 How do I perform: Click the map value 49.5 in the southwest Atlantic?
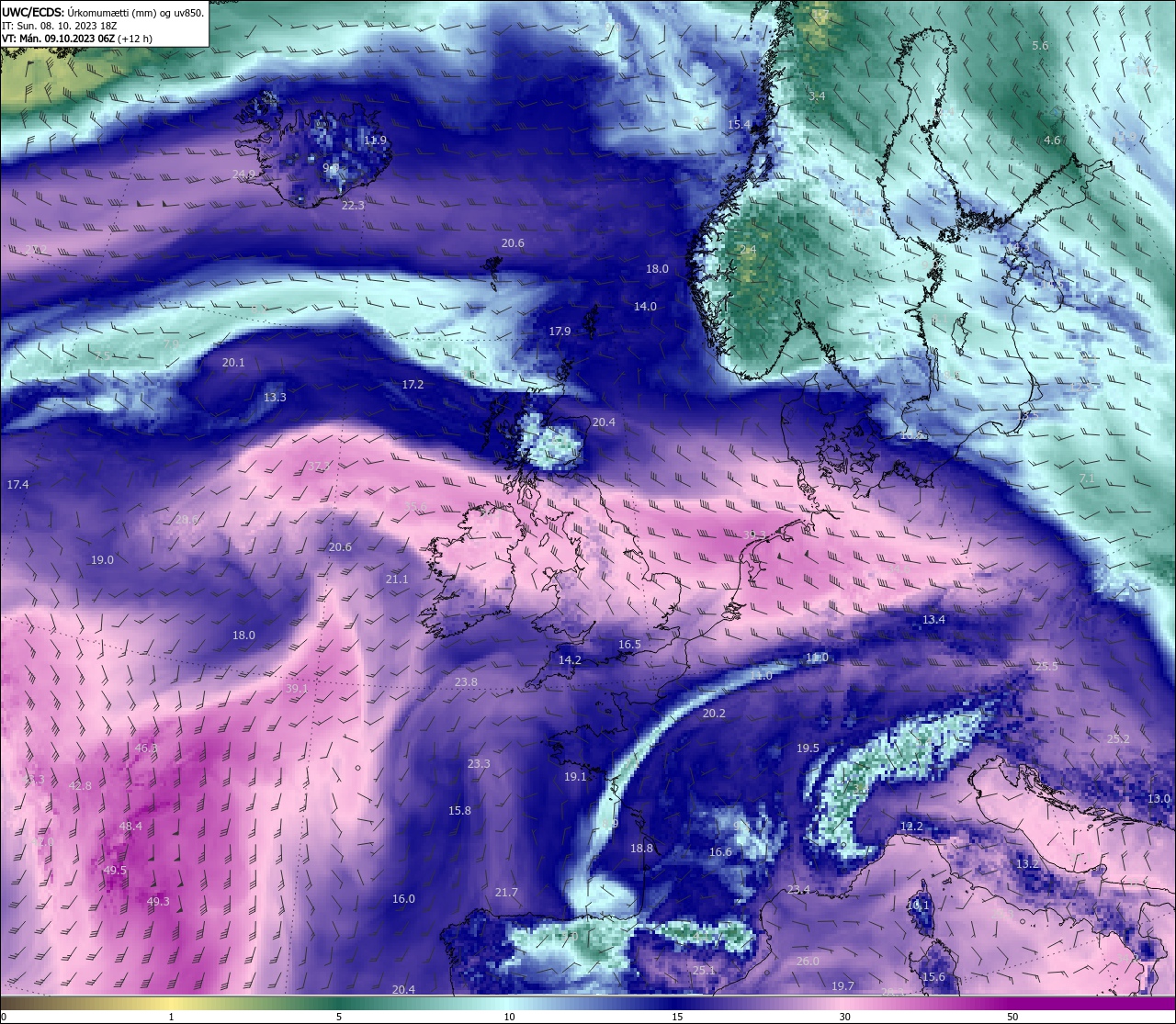(x=115, y=871)
